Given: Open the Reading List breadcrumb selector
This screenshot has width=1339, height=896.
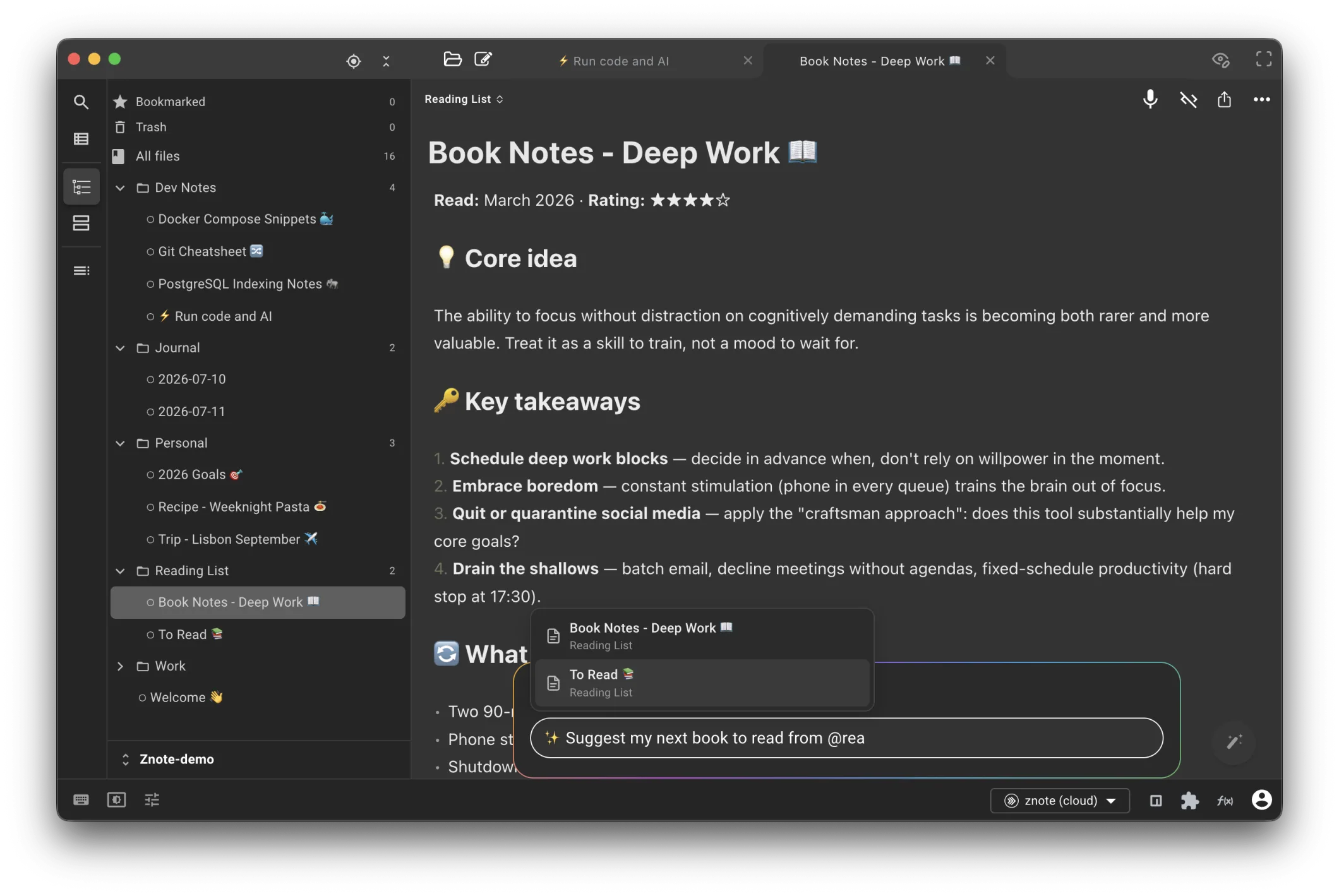Looking at the screenshot, I should (464, 99).
